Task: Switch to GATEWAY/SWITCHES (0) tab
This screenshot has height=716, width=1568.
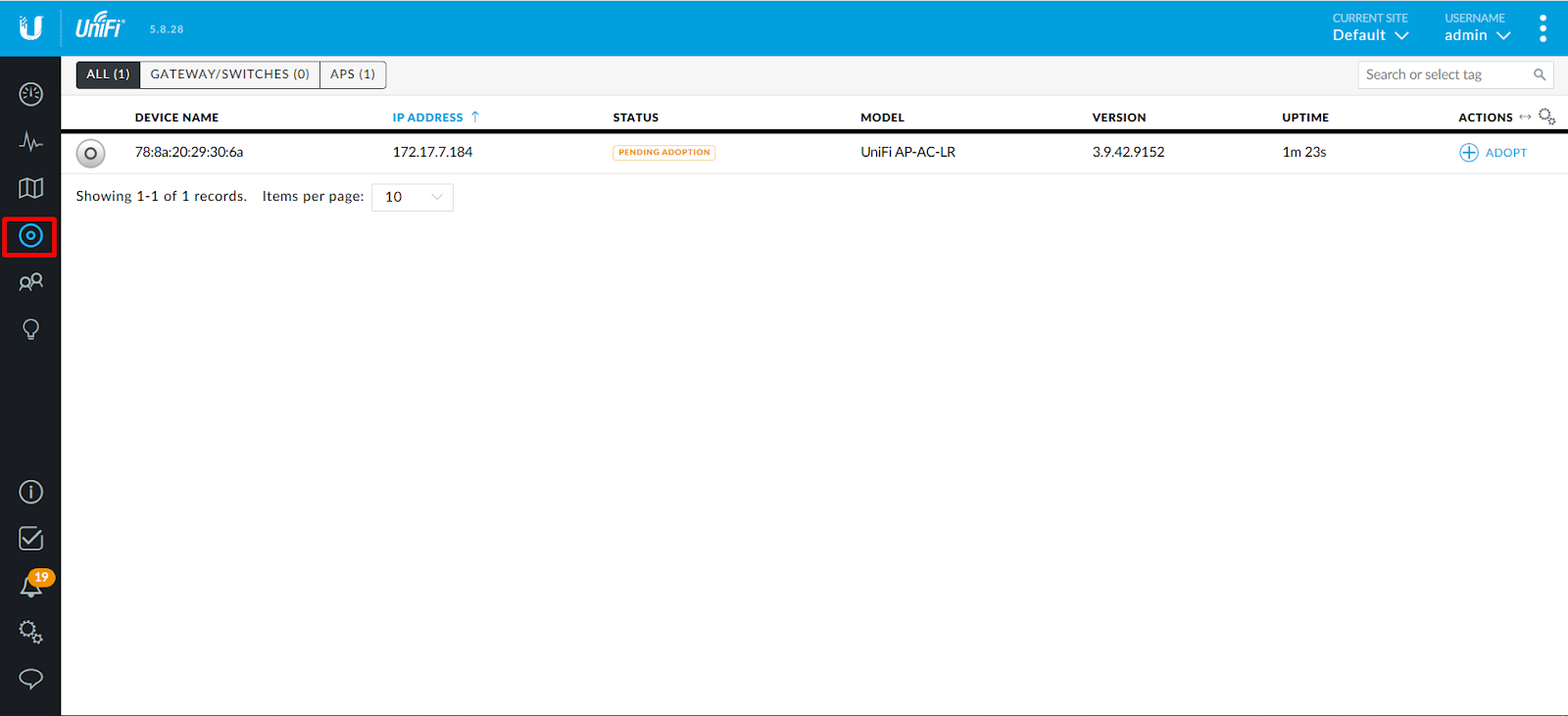Action: click(230, 74)
